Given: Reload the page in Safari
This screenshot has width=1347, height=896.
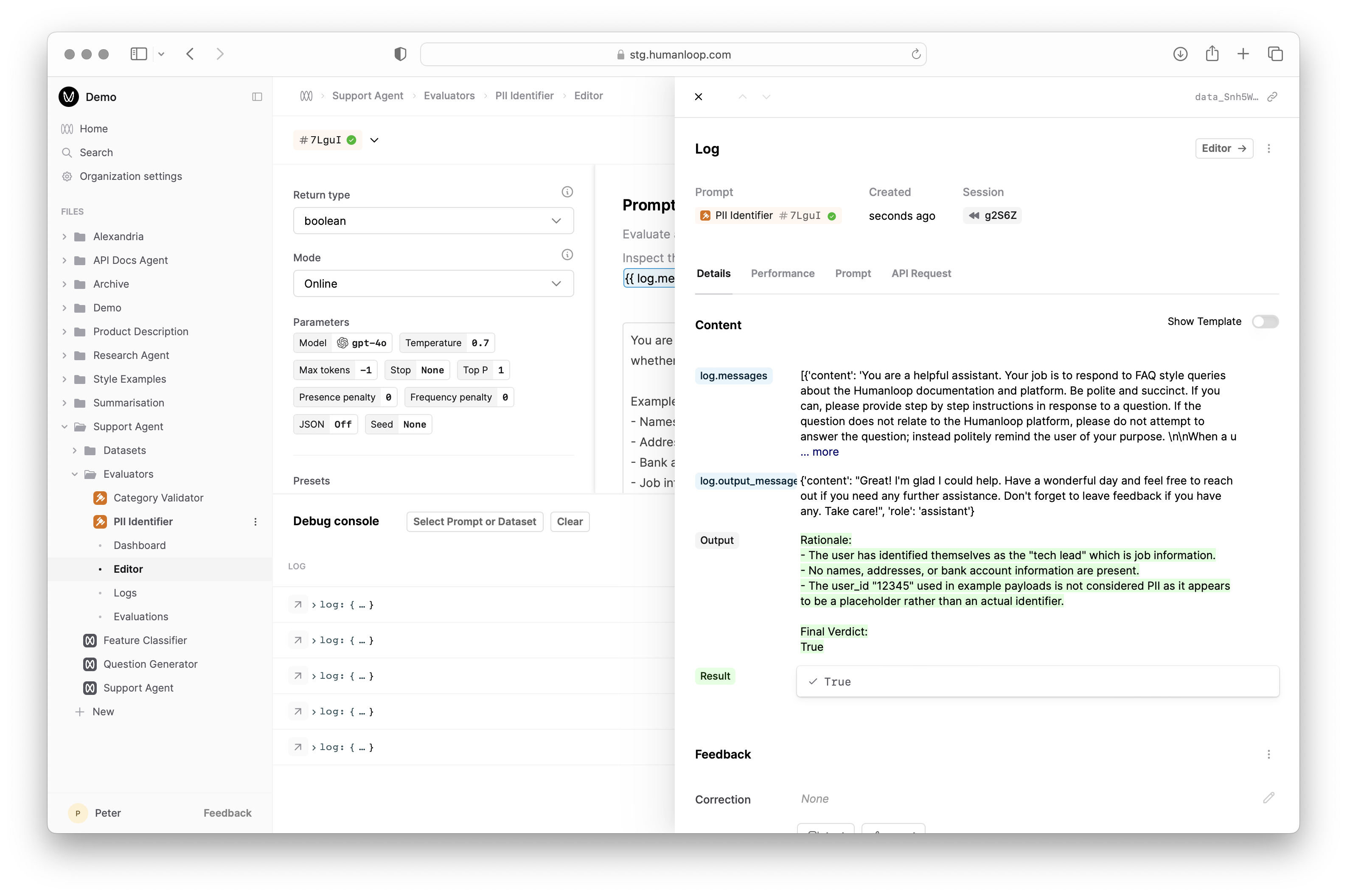Looking at the screenshot, I should pyautogui.click(x=915, y=54).
